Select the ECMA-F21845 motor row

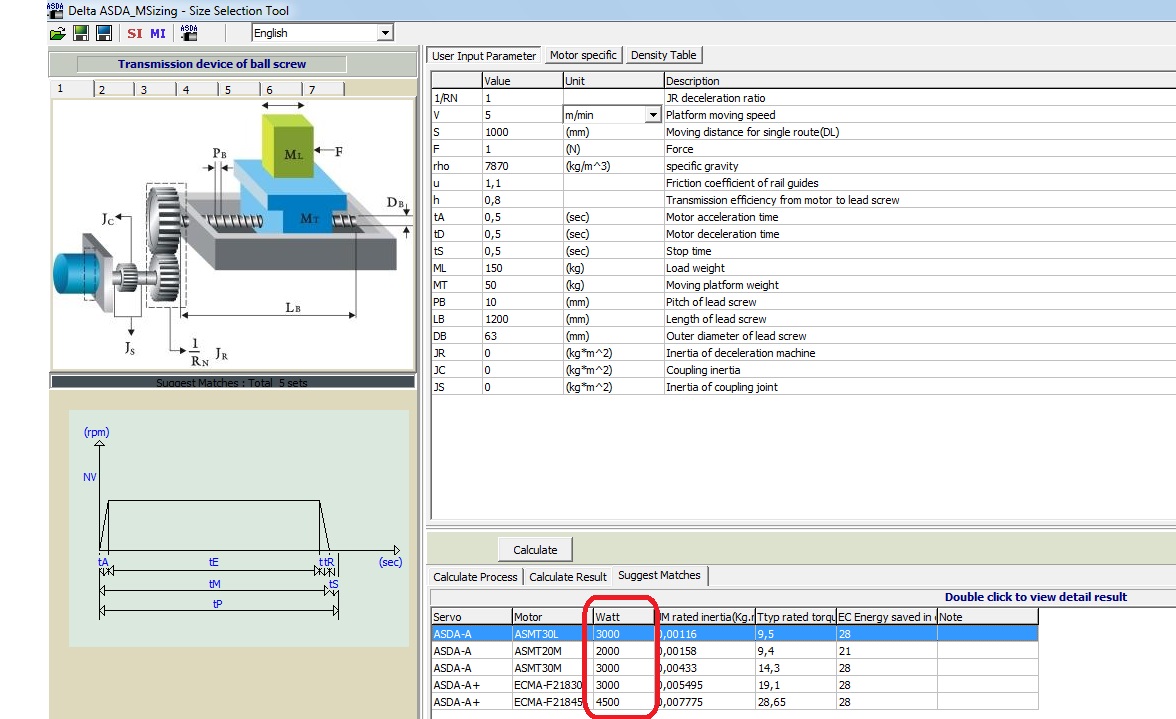(x=734, y=703)
